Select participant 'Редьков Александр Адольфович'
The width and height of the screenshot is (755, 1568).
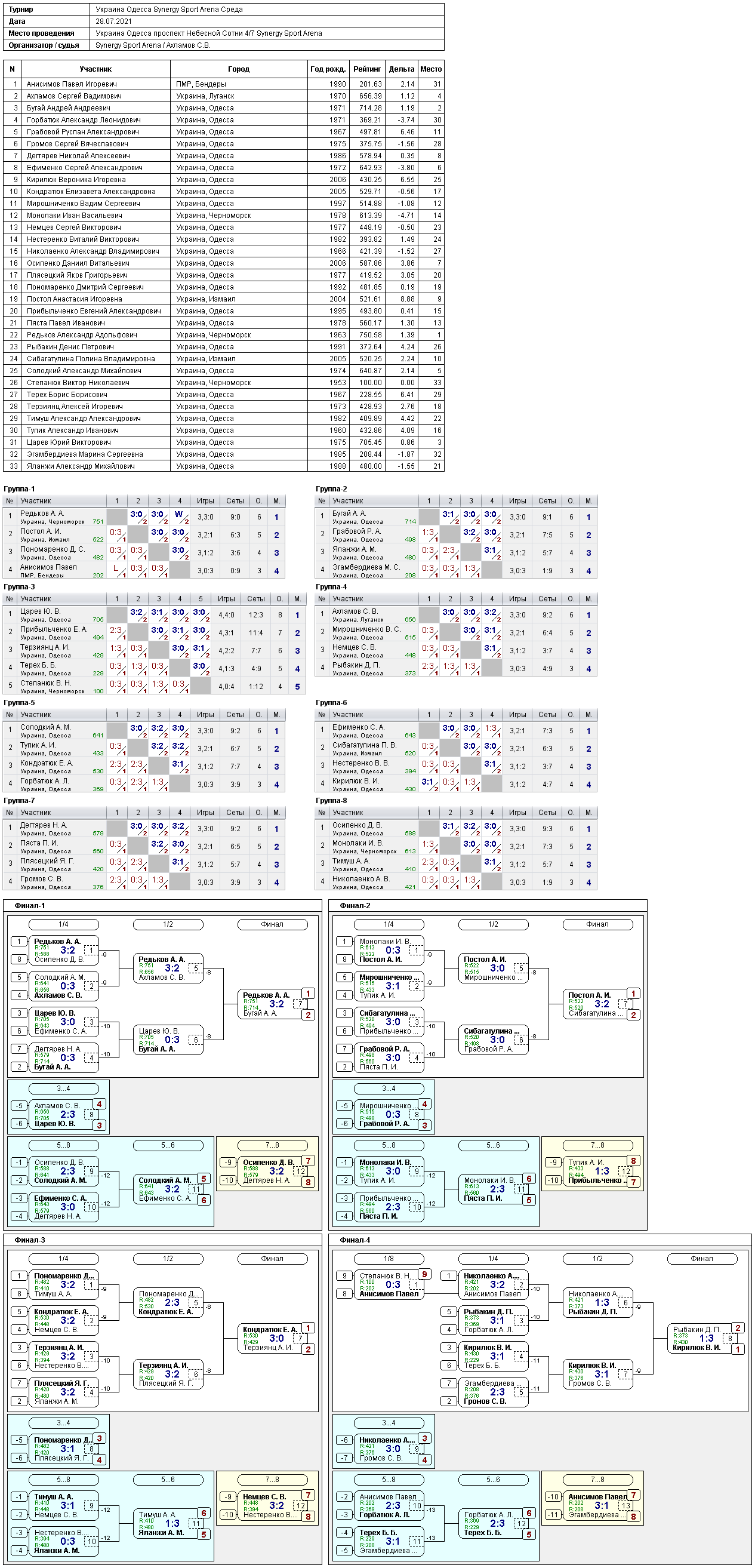[82, 335]
